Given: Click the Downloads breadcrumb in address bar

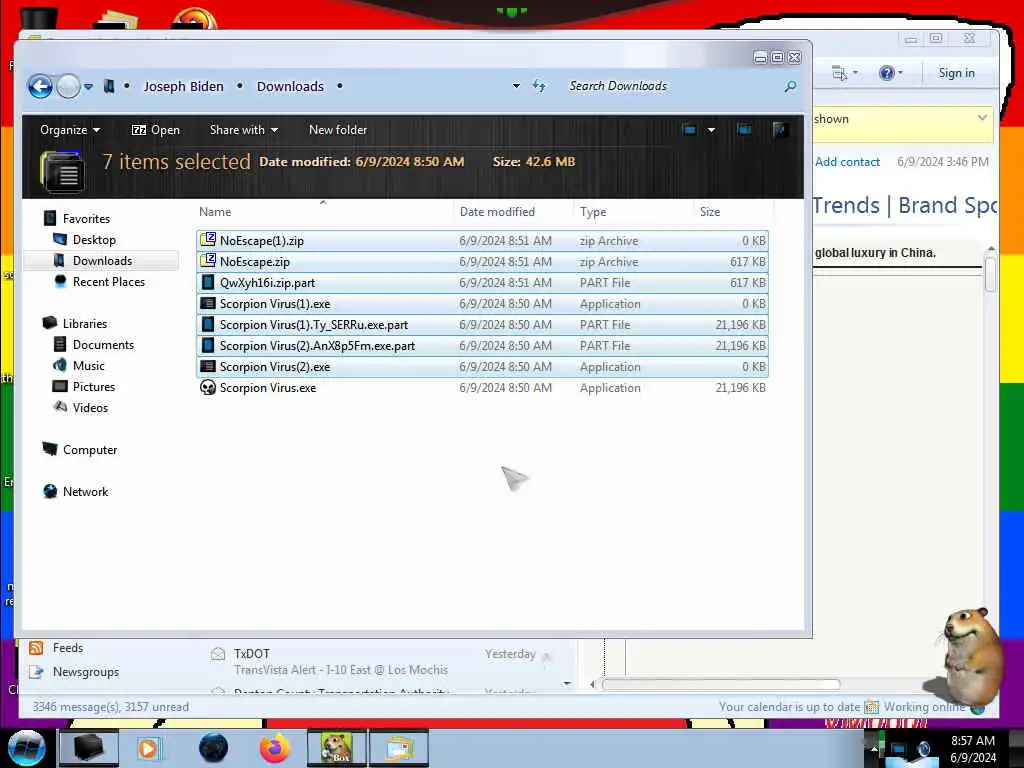Looking at the screenshot, I should point(290,86).
